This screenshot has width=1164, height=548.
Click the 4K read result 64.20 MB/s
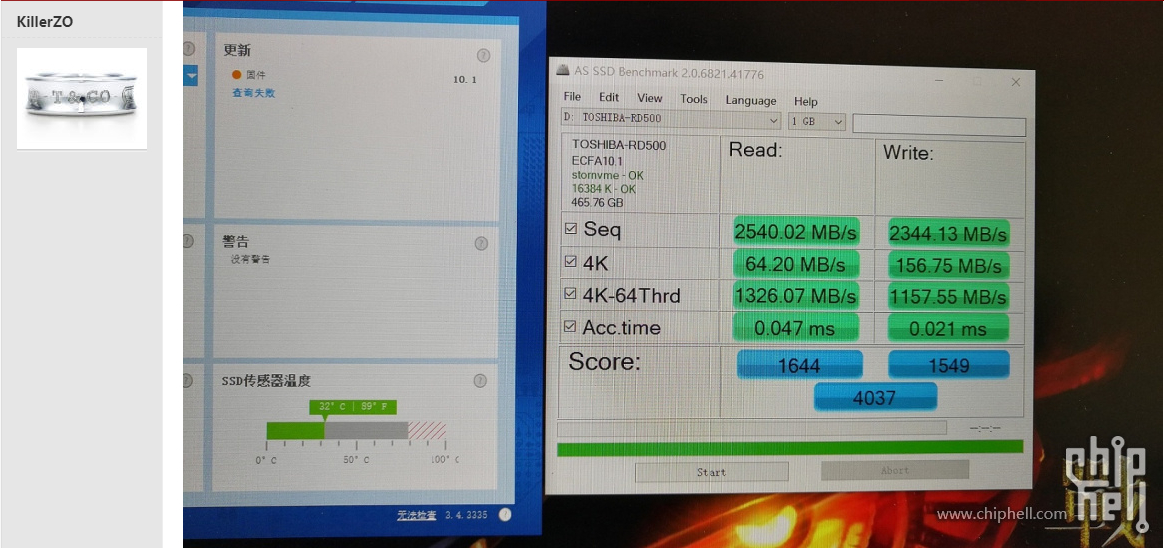pos(796,264)
